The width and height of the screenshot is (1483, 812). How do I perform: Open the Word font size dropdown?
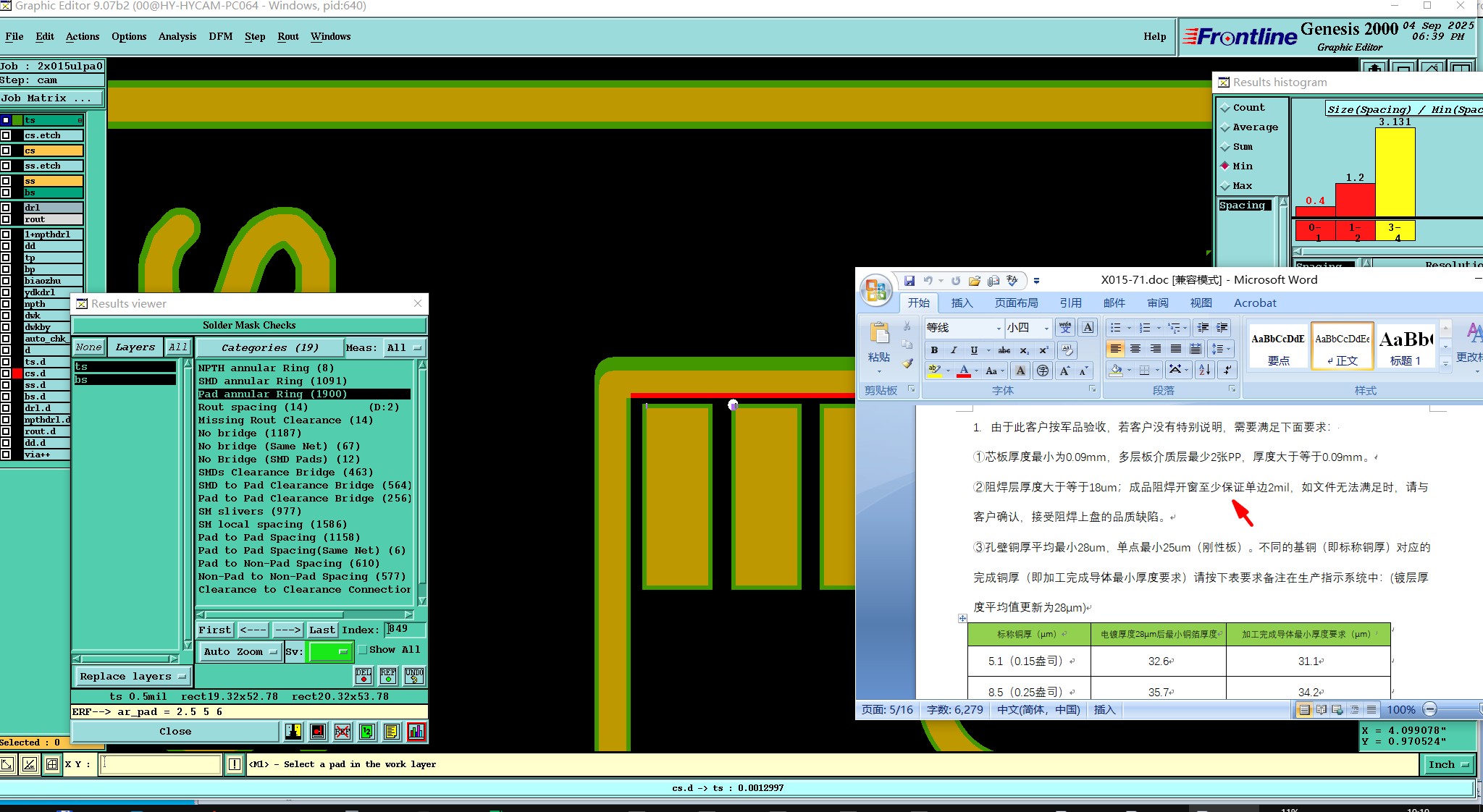tap(1046, 328)
